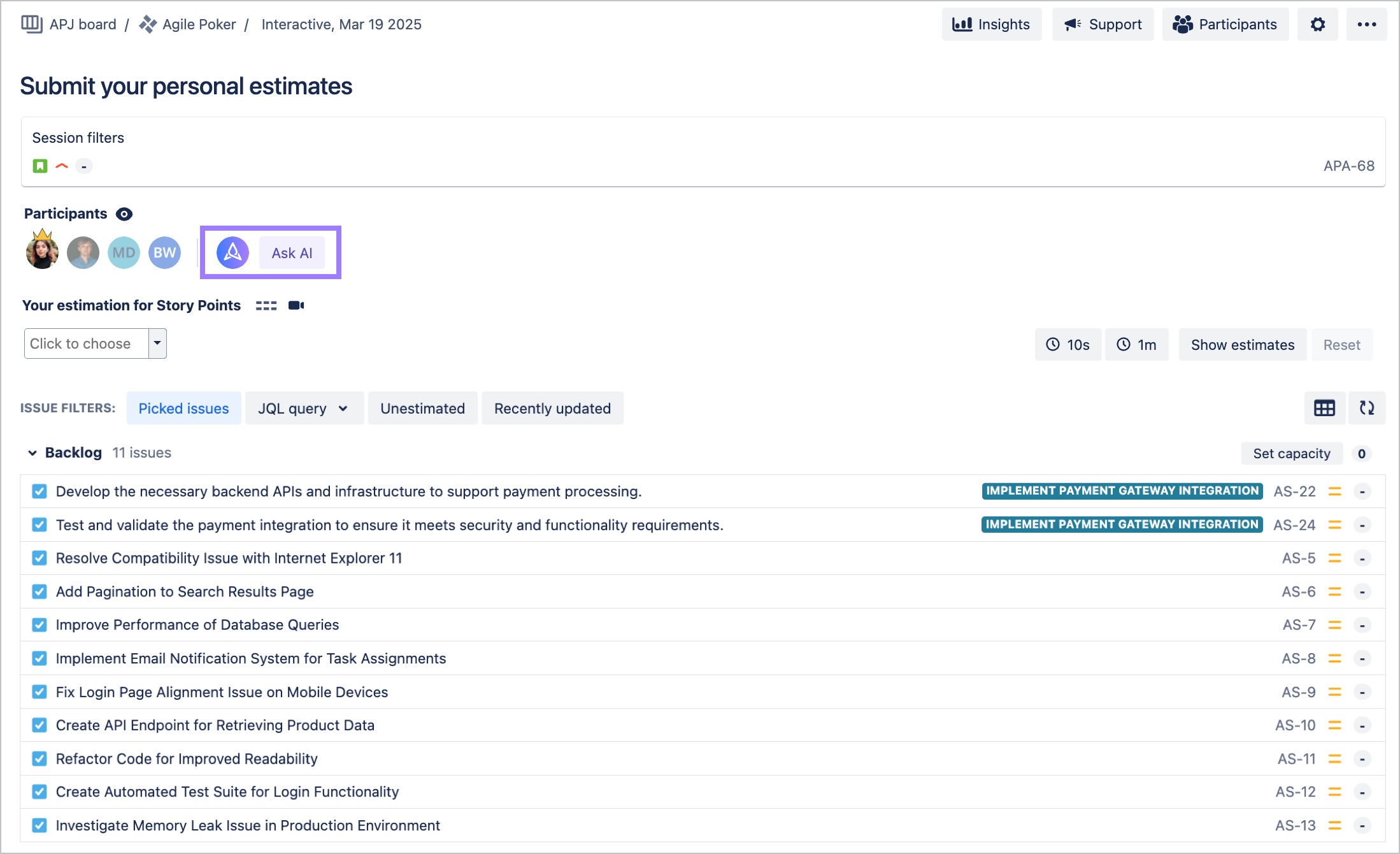The image size is (1400, 854).
Task: Uncheck Investigate Memory Leak Issue checkbox
Action: [x=39, y=825]
